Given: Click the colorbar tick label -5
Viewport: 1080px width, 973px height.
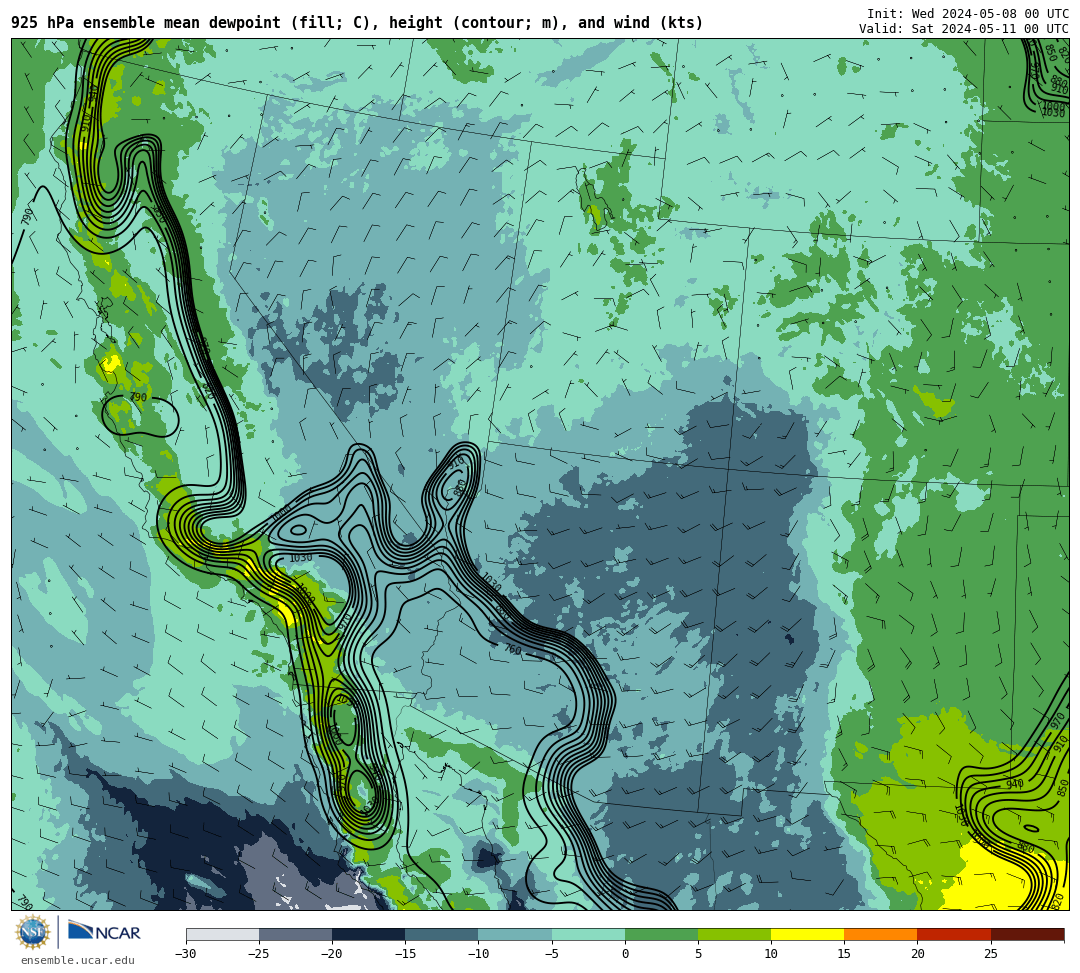Looking at the screenshot, I should (552, 954).
